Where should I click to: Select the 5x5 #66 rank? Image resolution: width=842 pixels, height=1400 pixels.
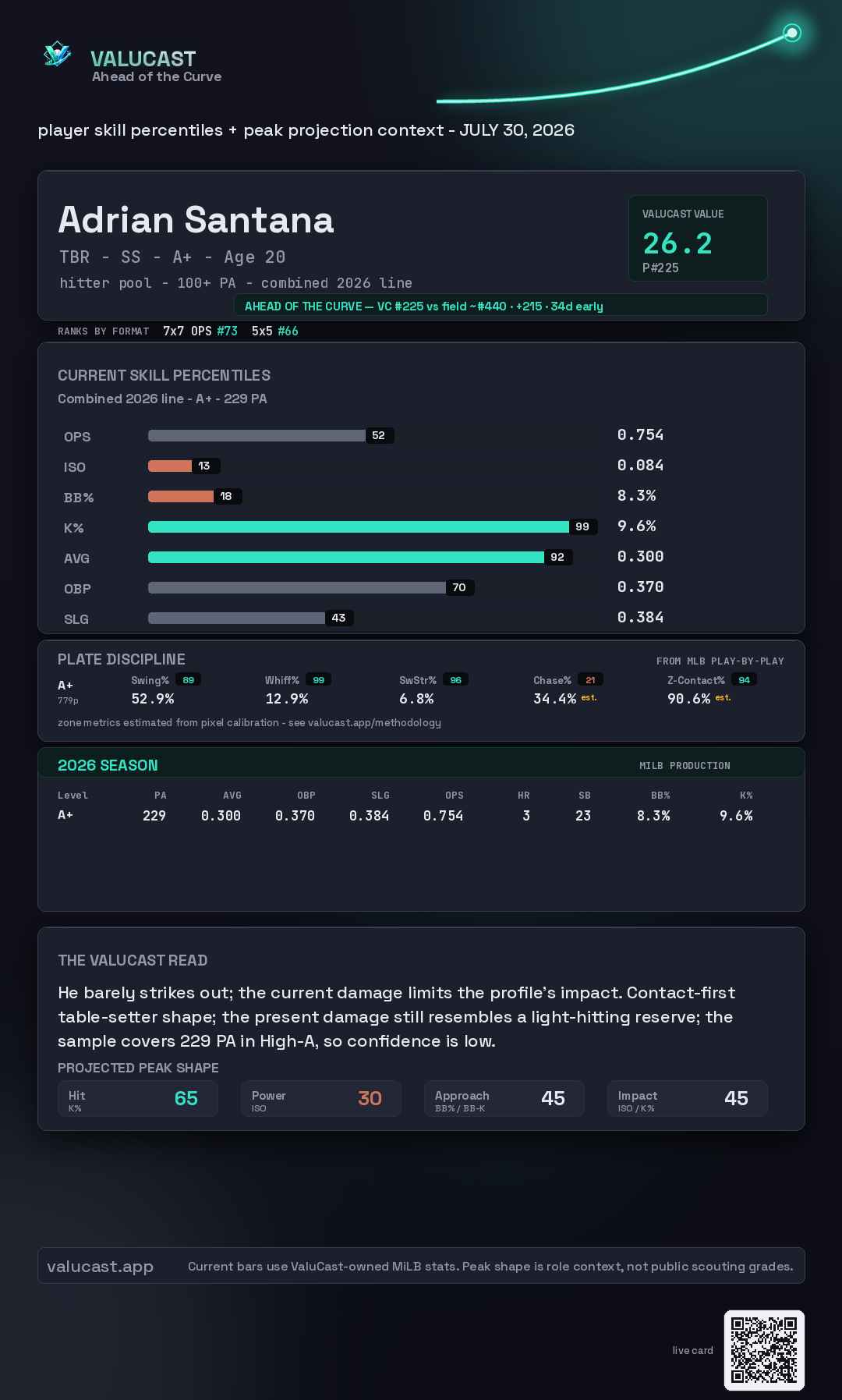[x=275, y=331]
